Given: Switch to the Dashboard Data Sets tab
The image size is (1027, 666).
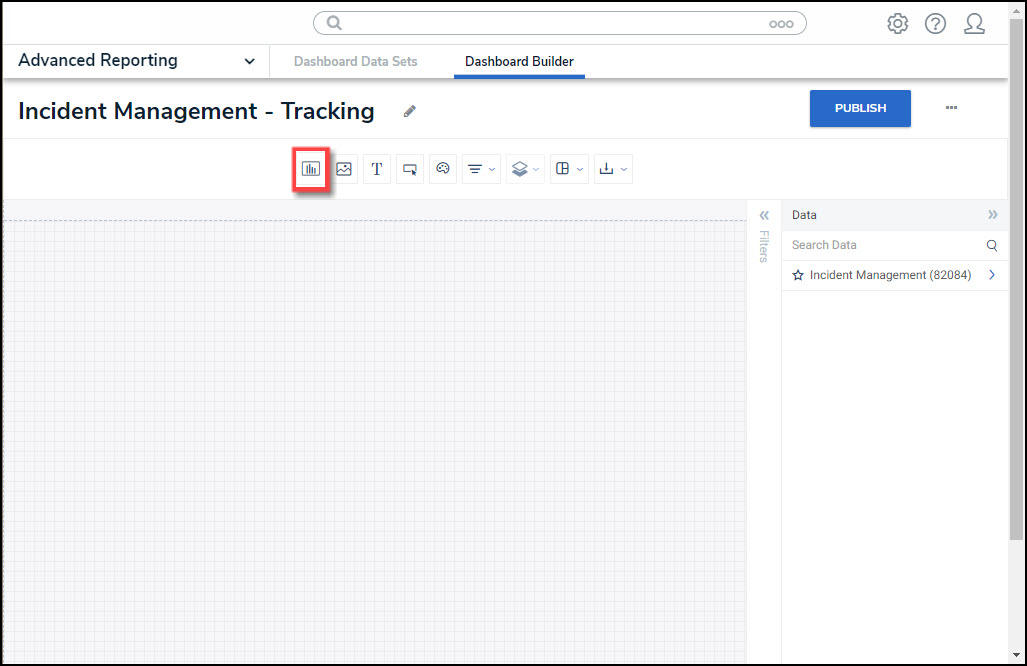Looking at the screenshot, I should [x=356, y=62].
